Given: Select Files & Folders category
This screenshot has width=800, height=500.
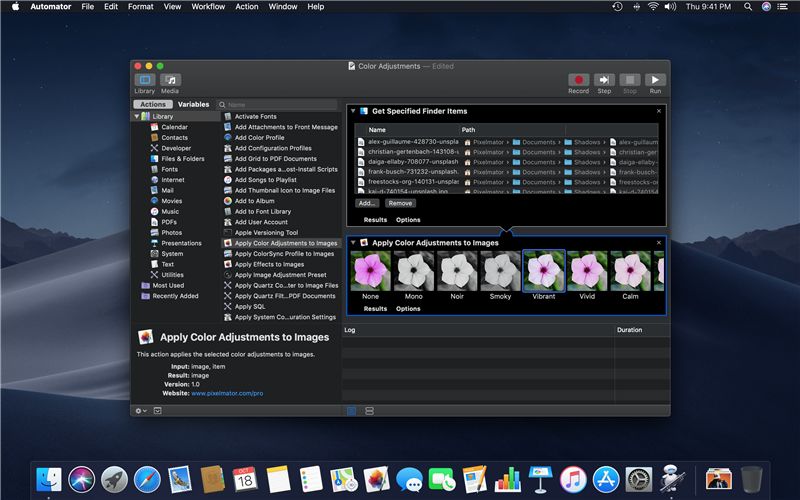Looking at the screenshot, I should (x=182, y=158).
